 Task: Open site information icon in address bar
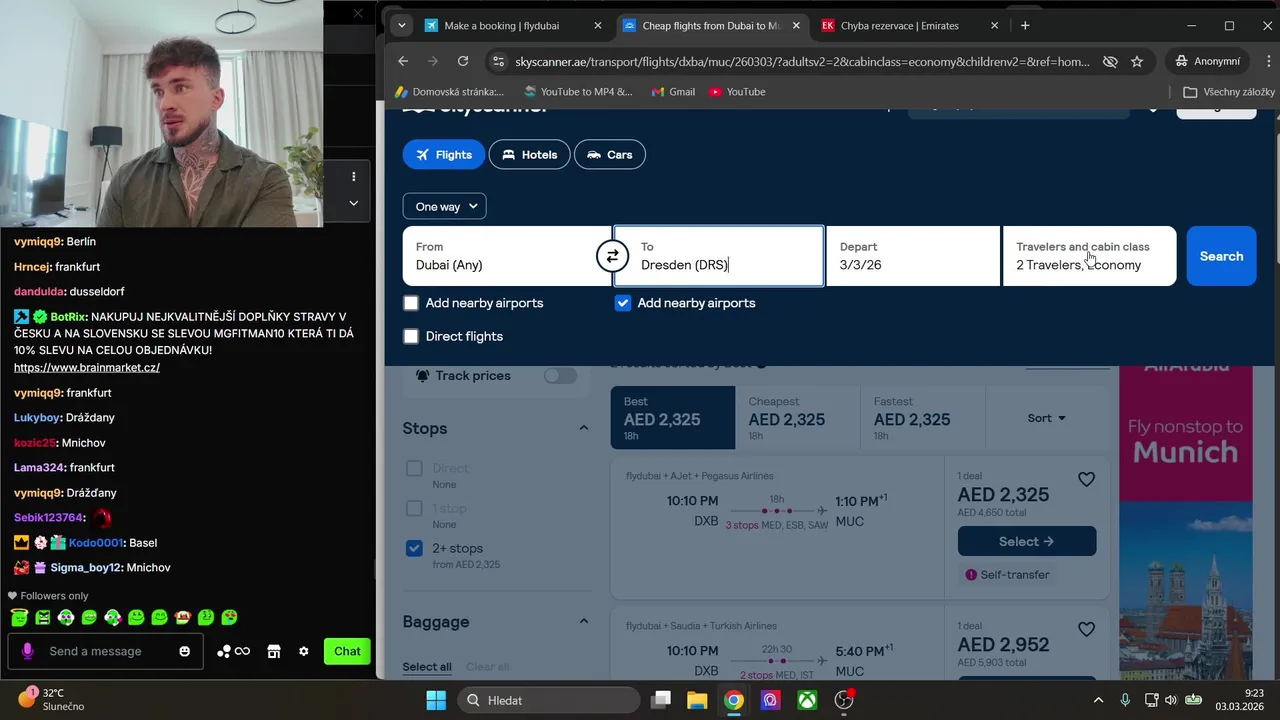[x=498, y=61]
